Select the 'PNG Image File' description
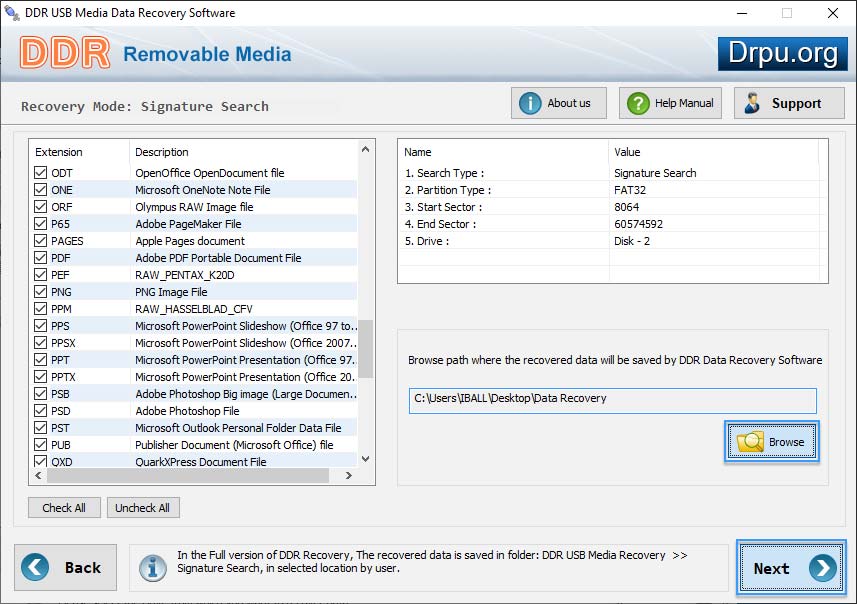The image size is (857, 604). click(x=171, y=292)
